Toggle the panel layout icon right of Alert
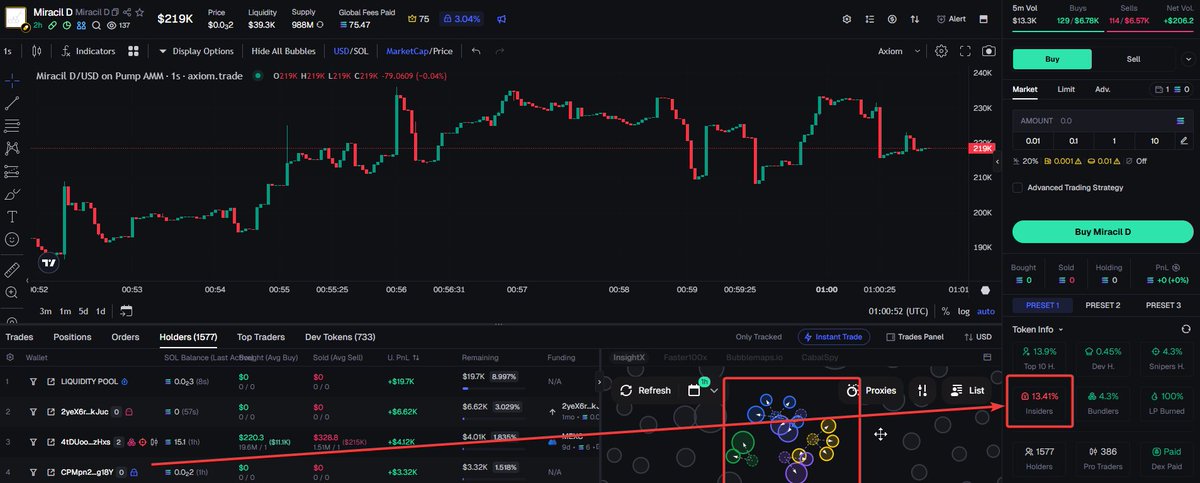 pyautogui.click(x=983, y=19)
